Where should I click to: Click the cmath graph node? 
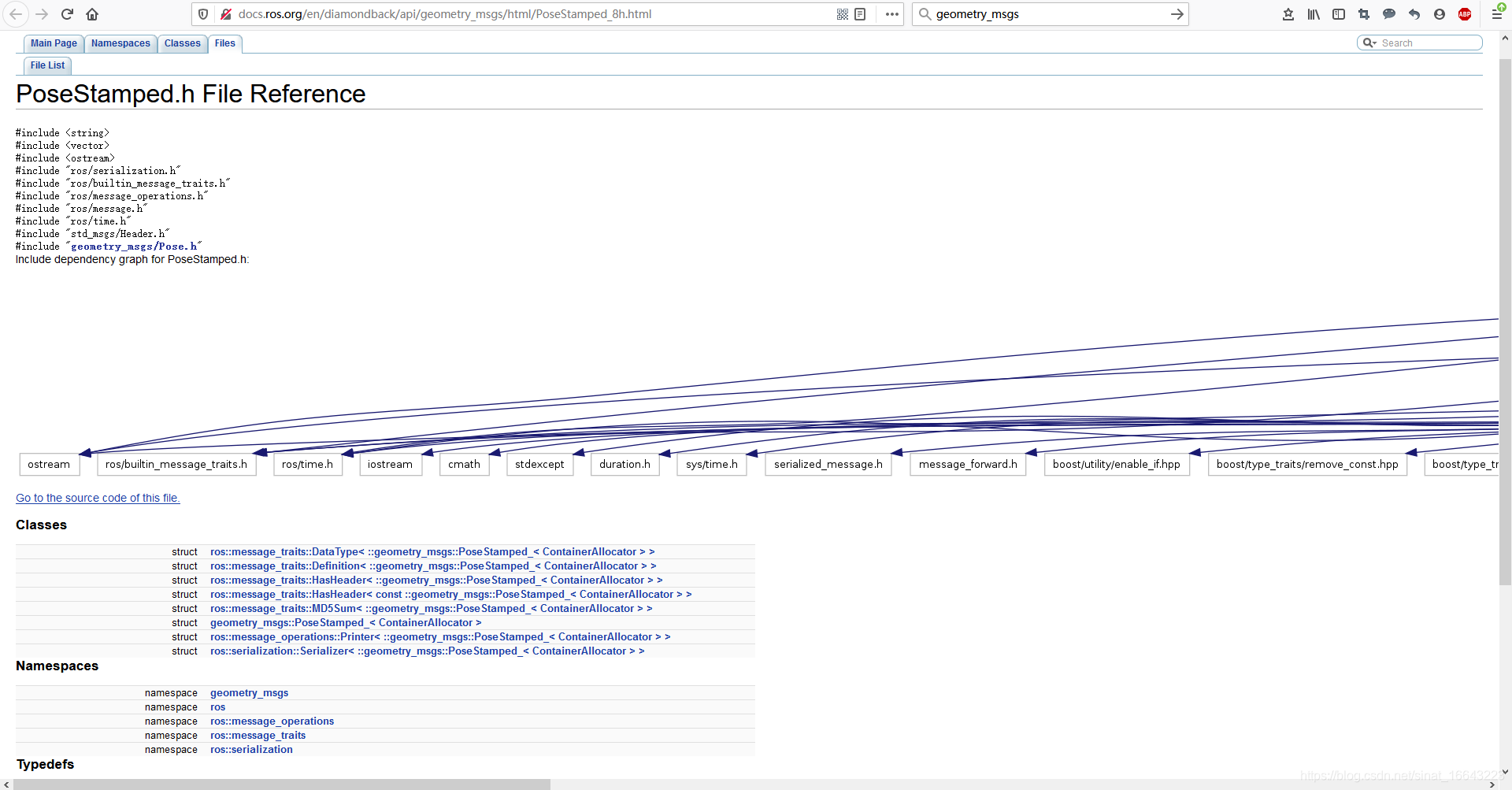coord(464,465)
